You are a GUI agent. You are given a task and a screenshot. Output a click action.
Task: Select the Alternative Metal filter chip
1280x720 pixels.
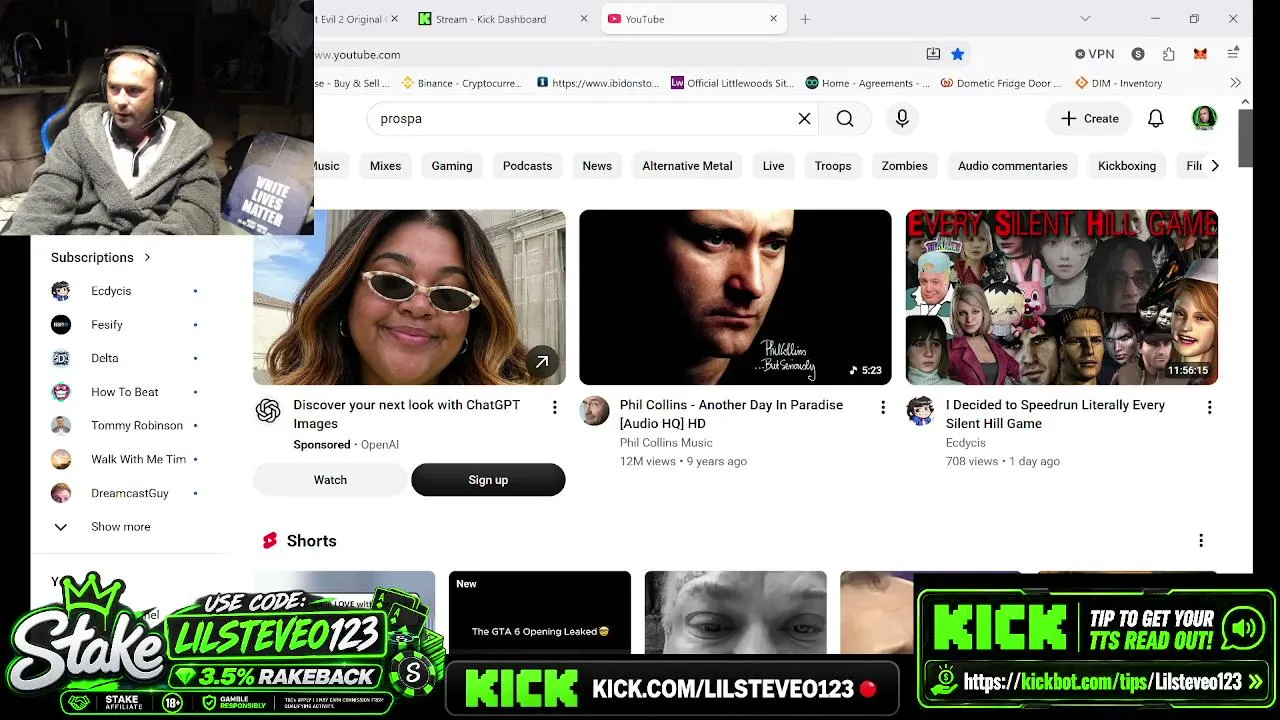coord(687,166)
